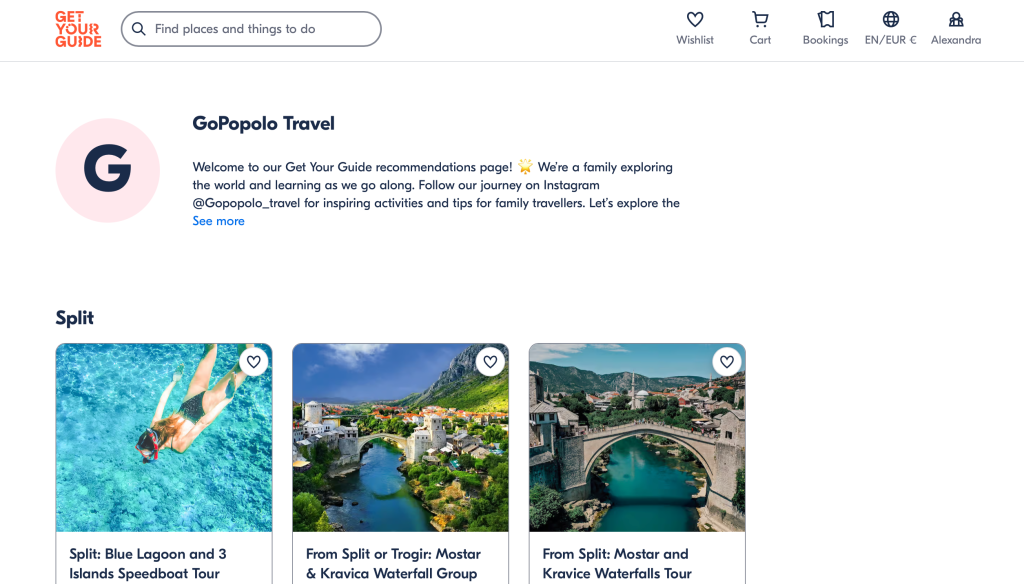Click the magnifying glass search icon

[139, 29]
